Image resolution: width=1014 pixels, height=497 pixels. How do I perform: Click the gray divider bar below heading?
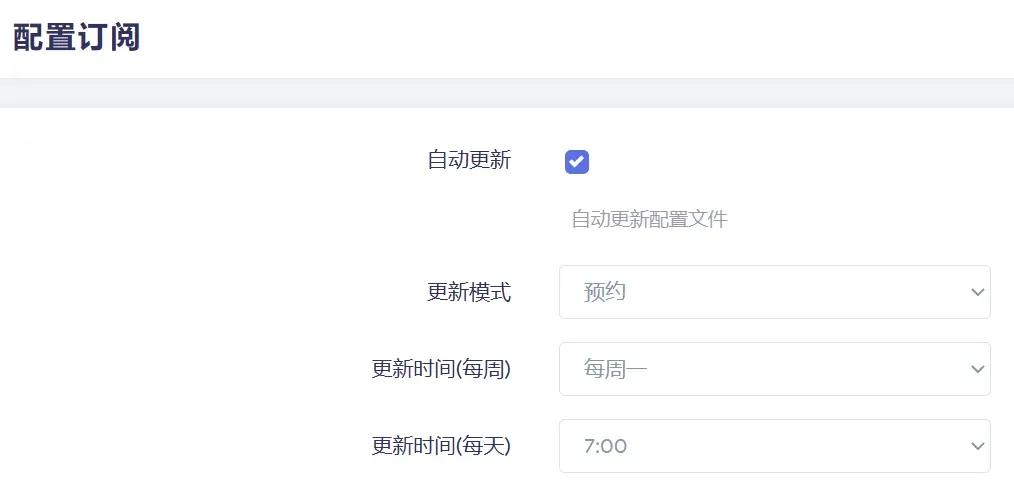507,93
